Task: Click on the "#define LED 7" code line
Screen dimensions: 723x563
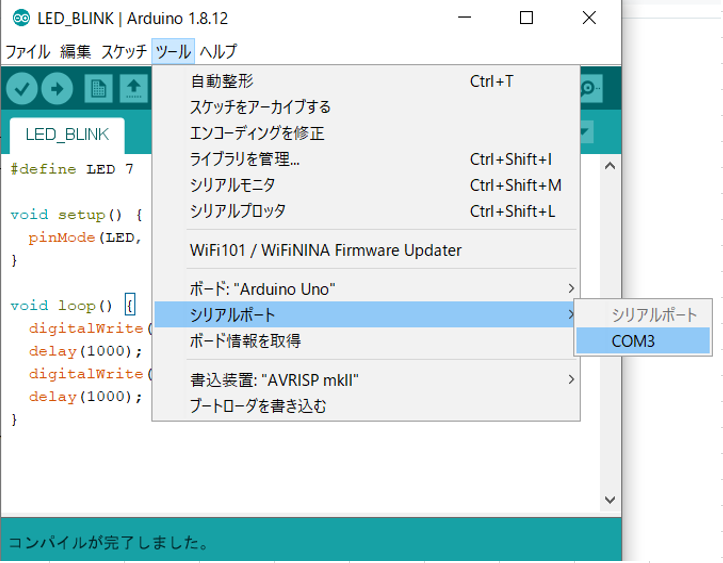Action: tap(72, 169)
